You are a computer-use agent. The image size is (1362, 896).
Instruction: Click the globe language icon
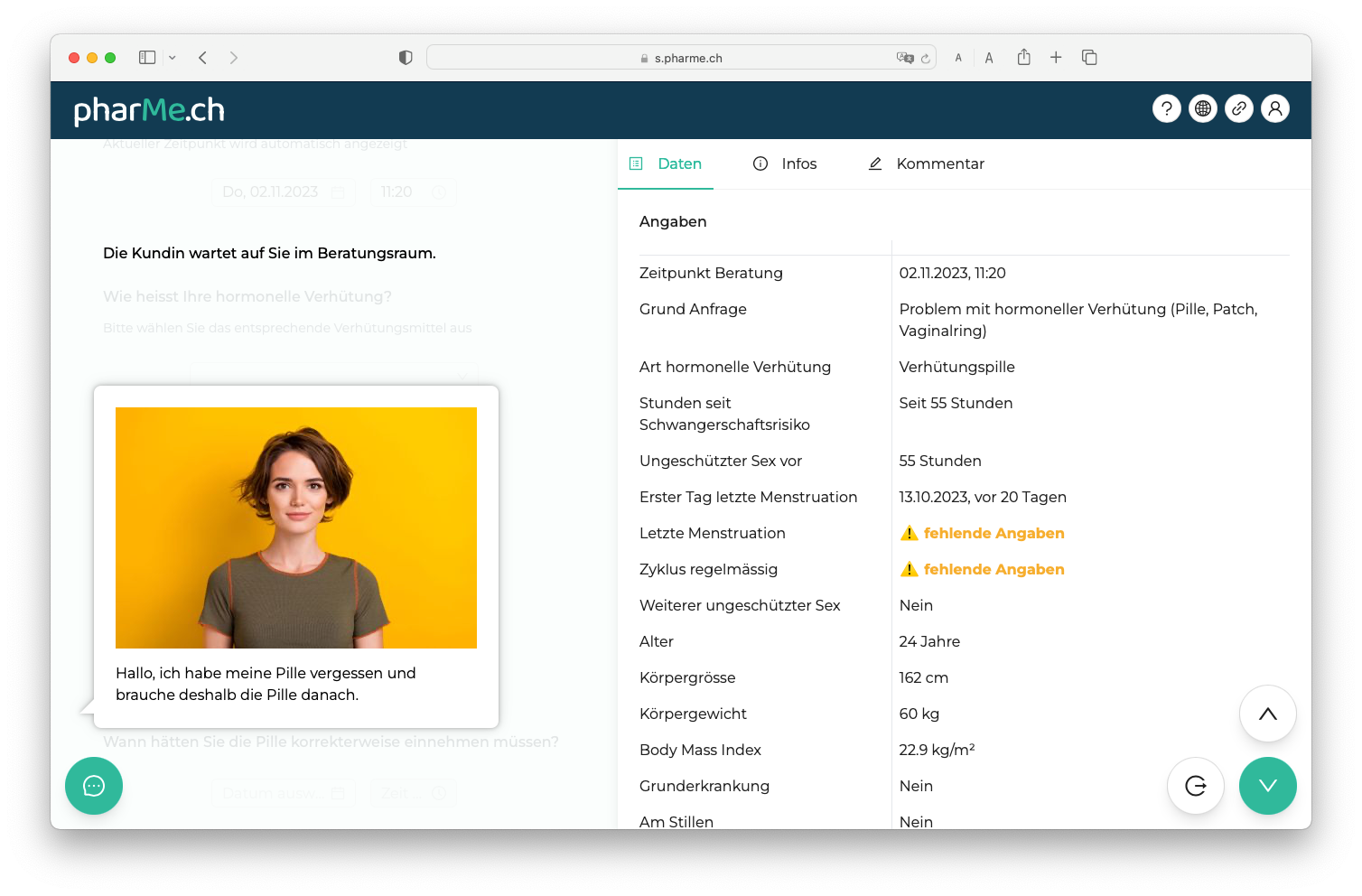(1203, 109)
